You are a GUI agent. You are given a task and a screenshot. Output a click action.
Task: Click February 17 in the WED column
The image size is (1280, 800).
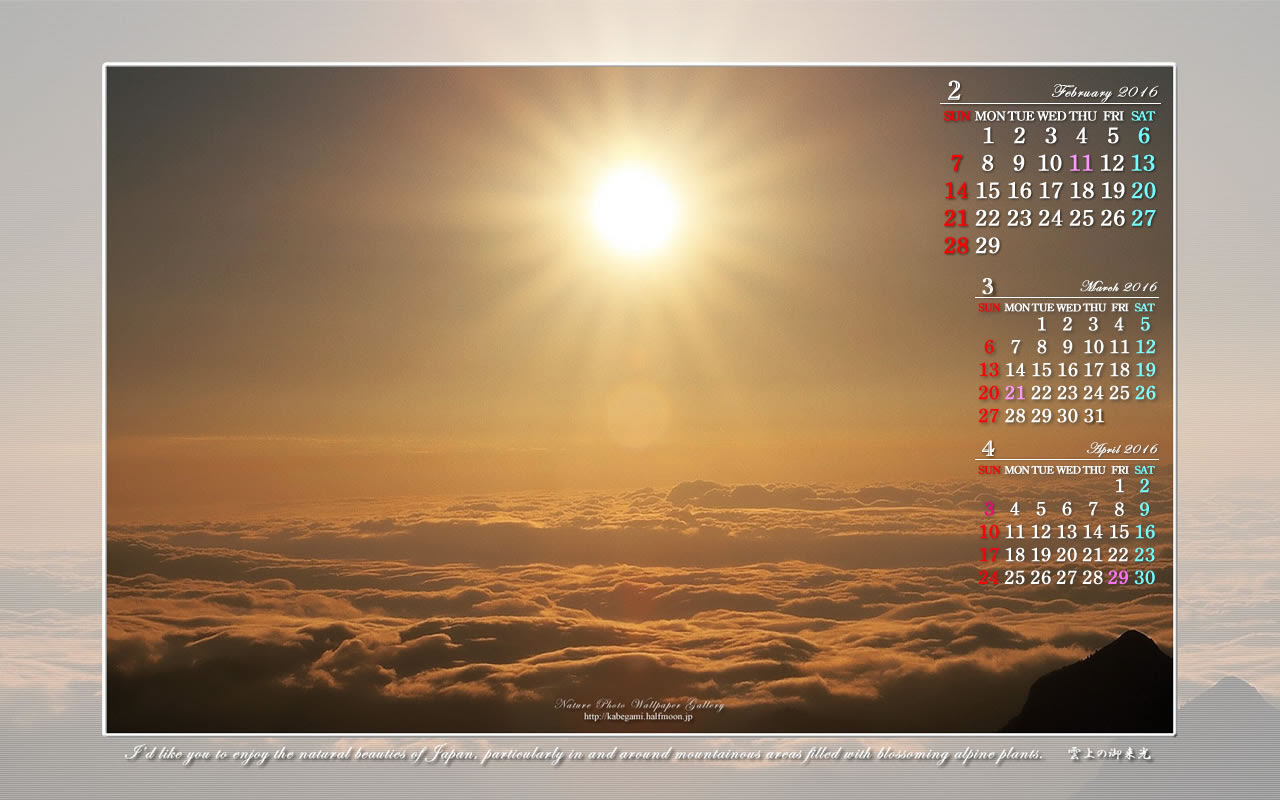(x=1050, y=190)
